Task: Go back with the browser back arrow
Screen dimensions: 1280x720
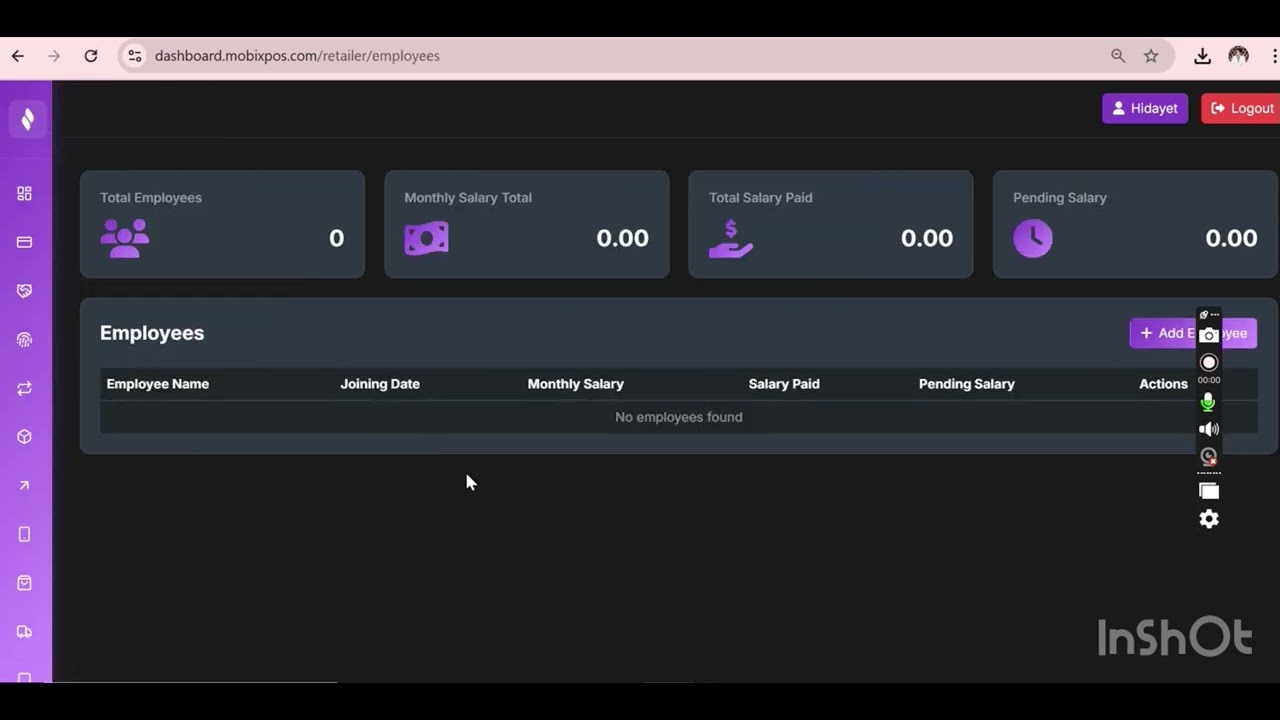Action: [x=18, y=56]
